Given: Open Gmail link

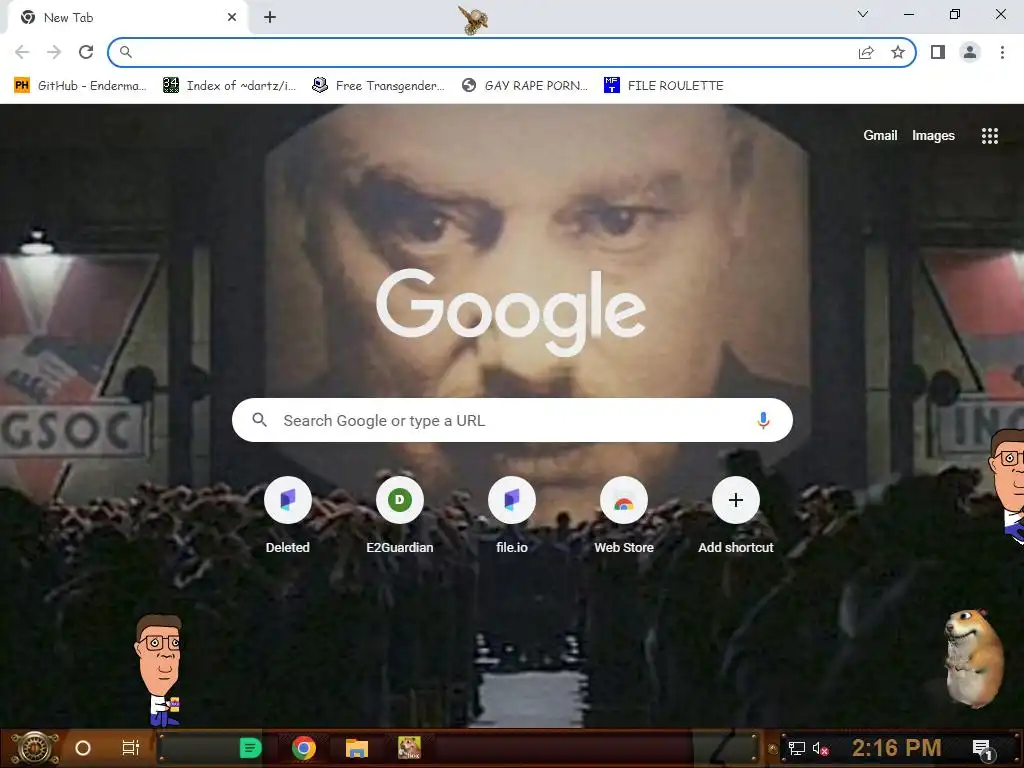Looking at the screenshot, I should tap(880, 135).
